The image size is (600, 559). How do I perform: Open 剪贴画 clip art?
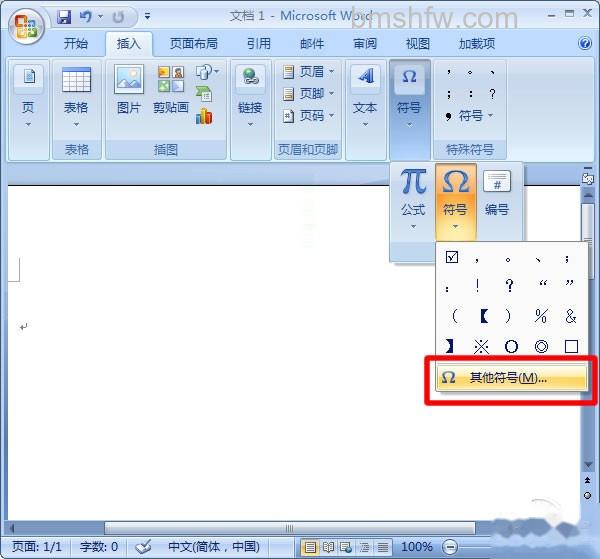click(171, 90)
